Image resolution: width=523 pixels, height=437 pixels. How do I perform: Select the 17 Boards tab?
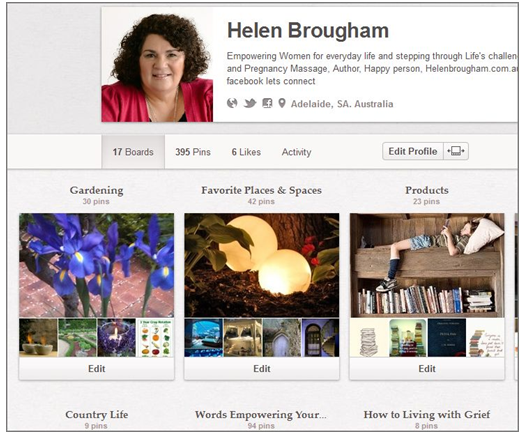click(x=133, y=152)
